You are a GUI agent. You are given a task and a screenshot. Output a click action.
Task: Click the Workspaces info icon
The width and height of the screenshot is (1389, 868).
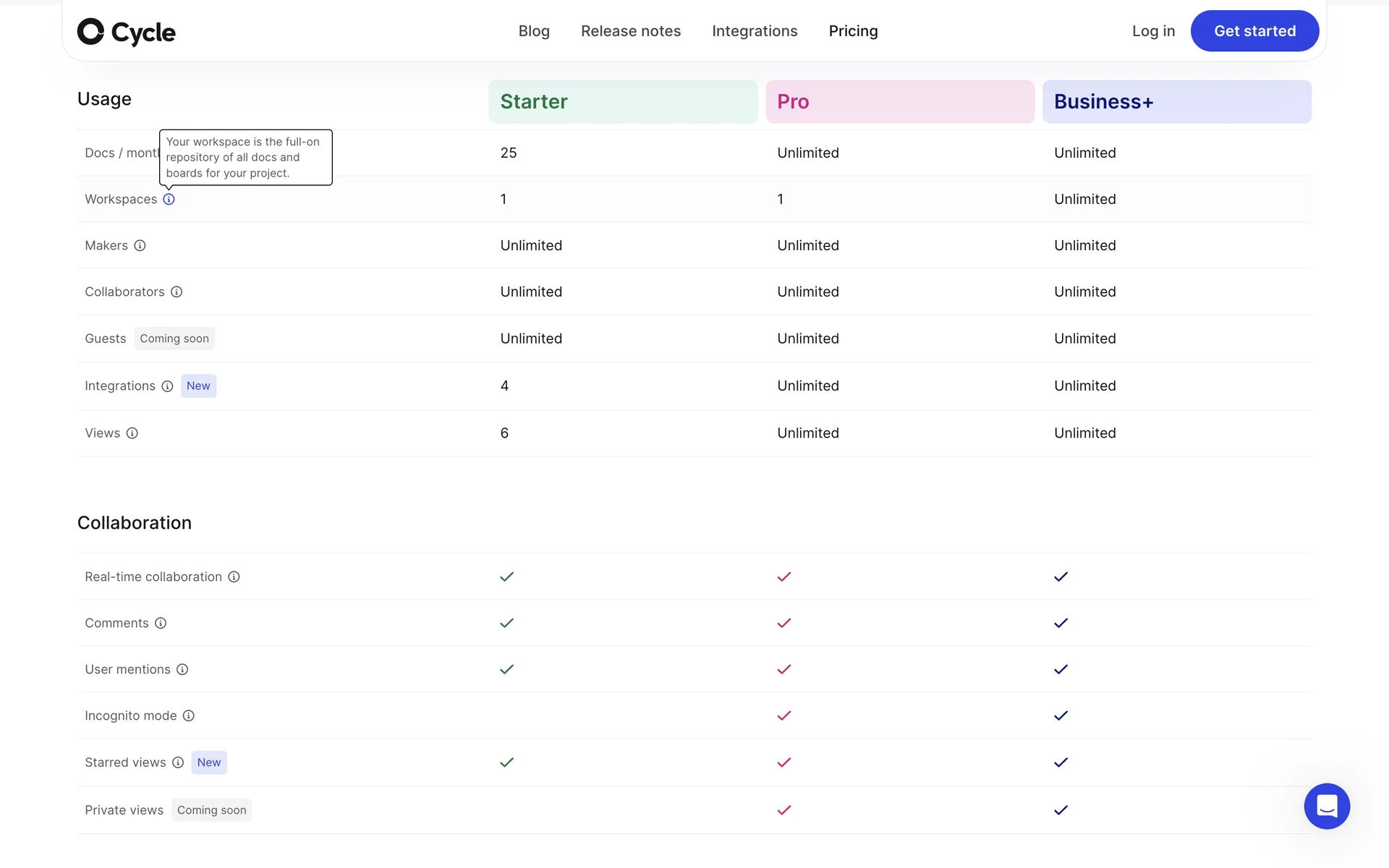[x=169, y=199]
